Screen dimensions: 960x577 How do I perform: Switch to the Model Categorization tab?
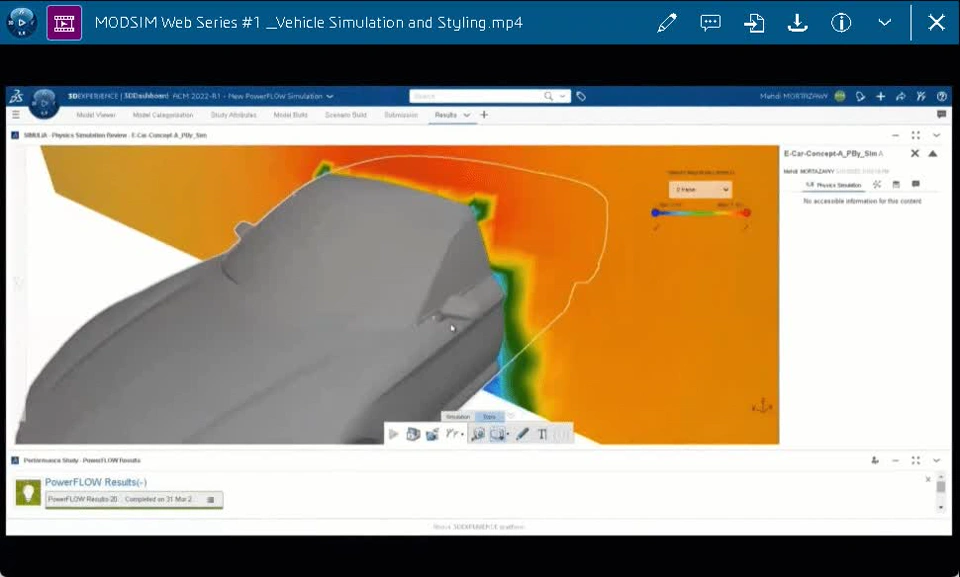[x=163, y=115]
